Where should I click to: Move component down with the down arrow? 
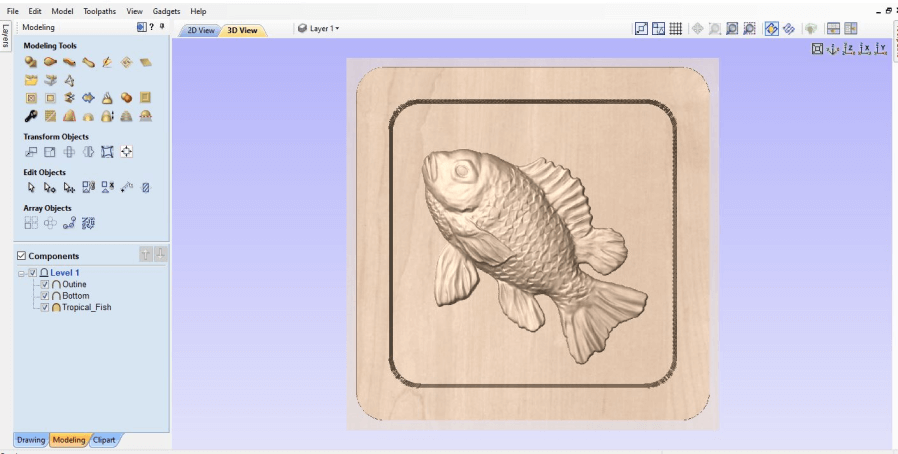161,254
